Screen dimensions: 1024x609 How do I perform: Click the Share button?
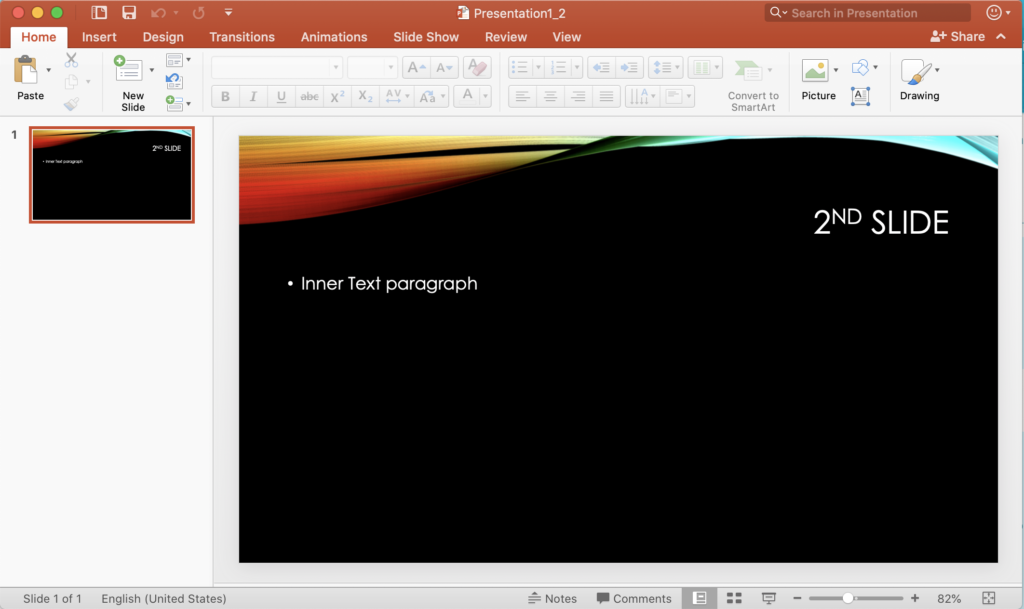[957, 37]
